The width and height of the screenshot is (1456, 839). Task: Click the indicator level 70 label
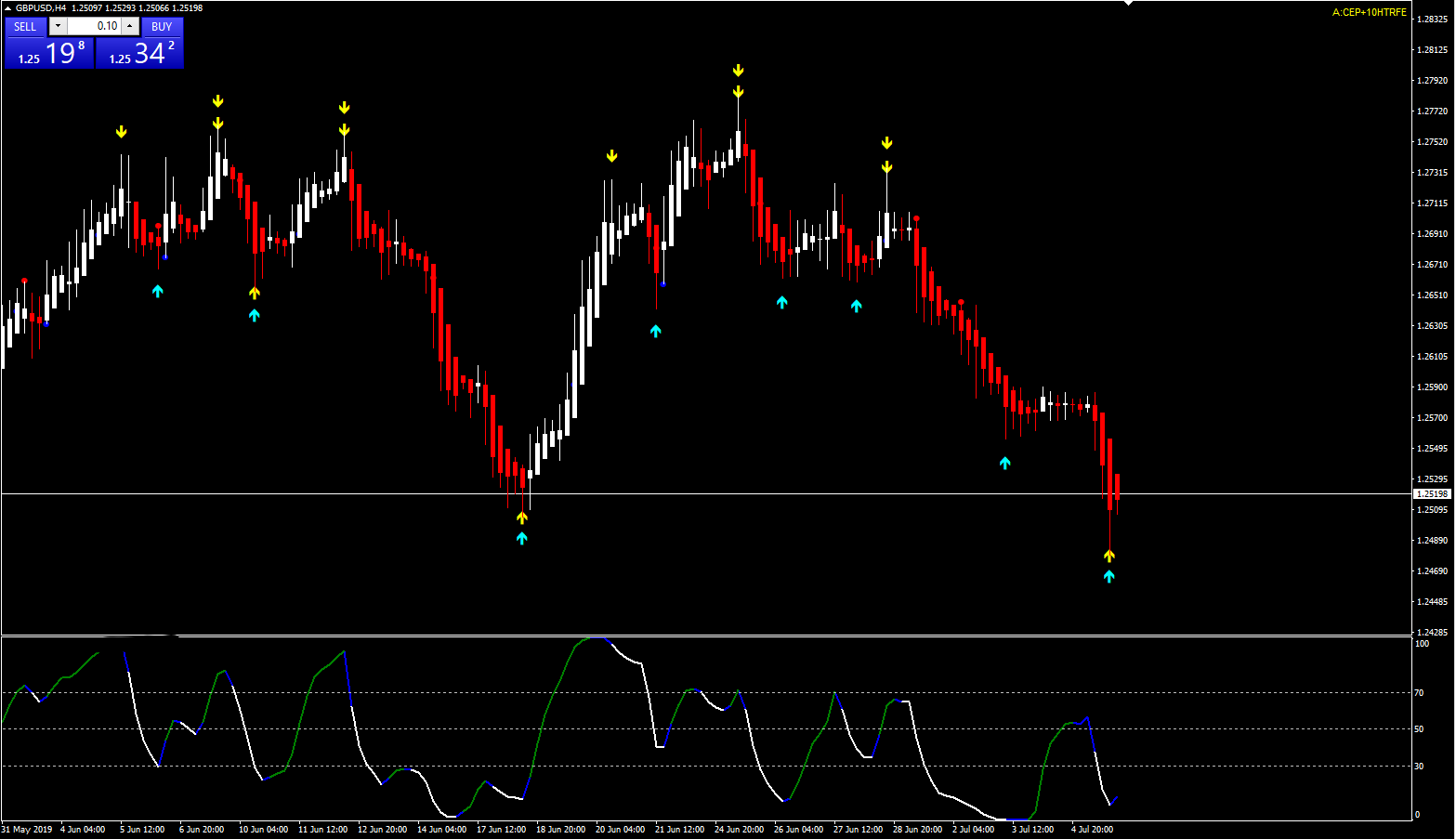[x=1419, y=693]
